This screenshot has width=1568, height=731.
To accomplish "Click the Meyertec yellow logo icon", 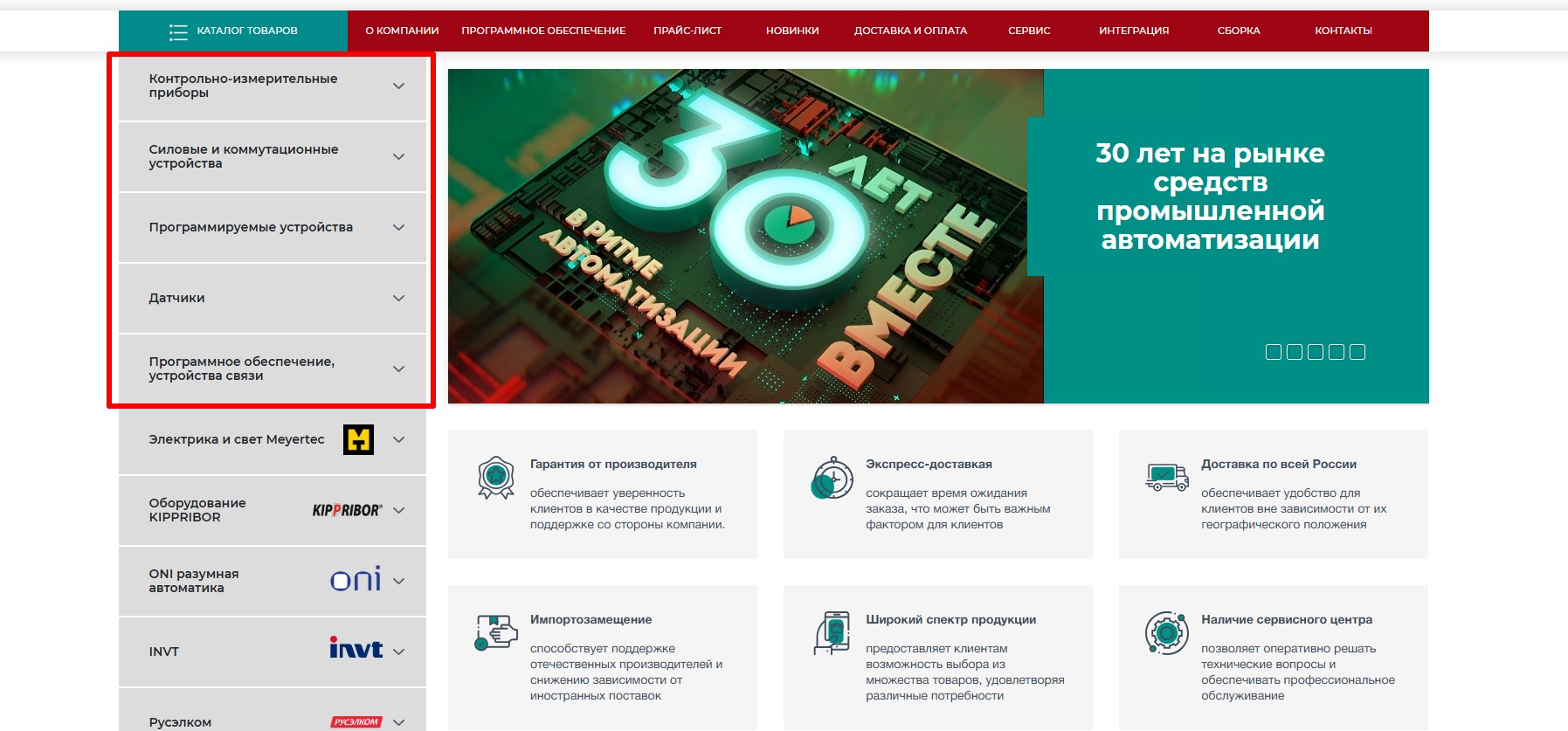I will click(358, 439).
